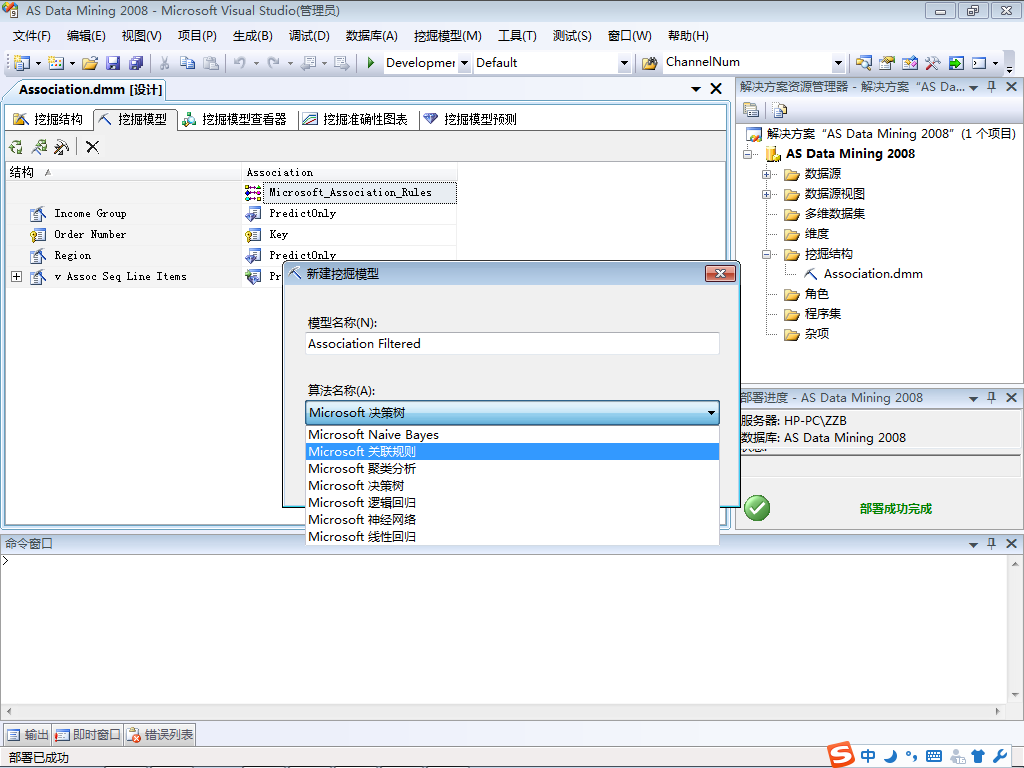
Task: Choose Microsoft 神经网络 algorithm
Action: coord(512,519)
